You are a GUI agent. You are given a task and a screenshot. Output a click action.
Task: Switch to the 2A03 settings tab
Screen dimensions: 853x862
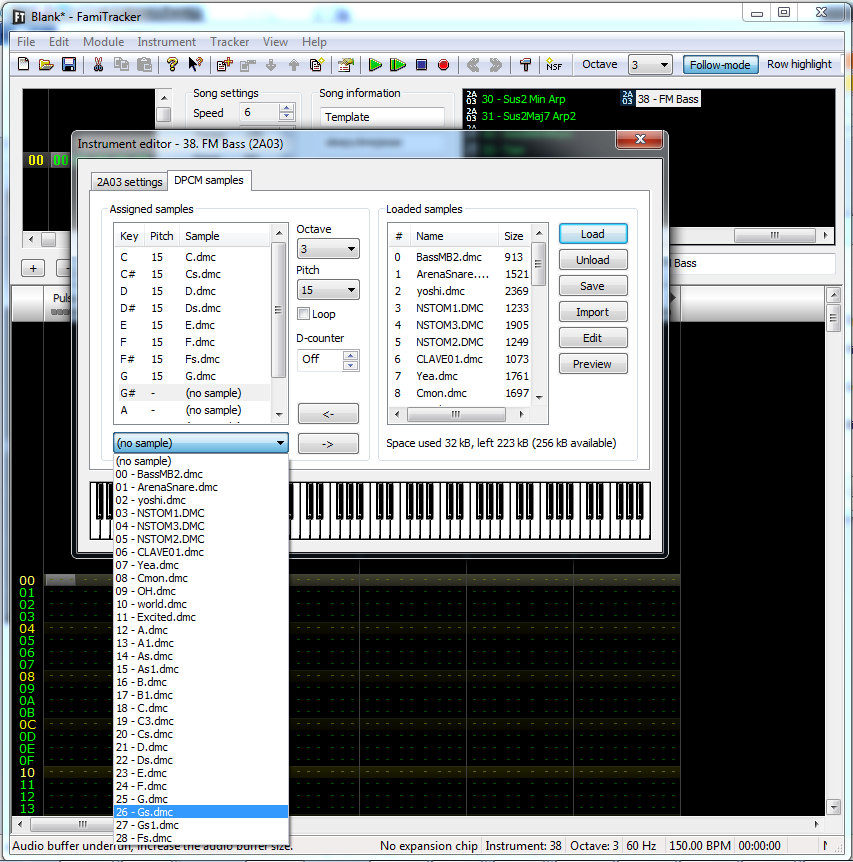[x=130, y=182]
